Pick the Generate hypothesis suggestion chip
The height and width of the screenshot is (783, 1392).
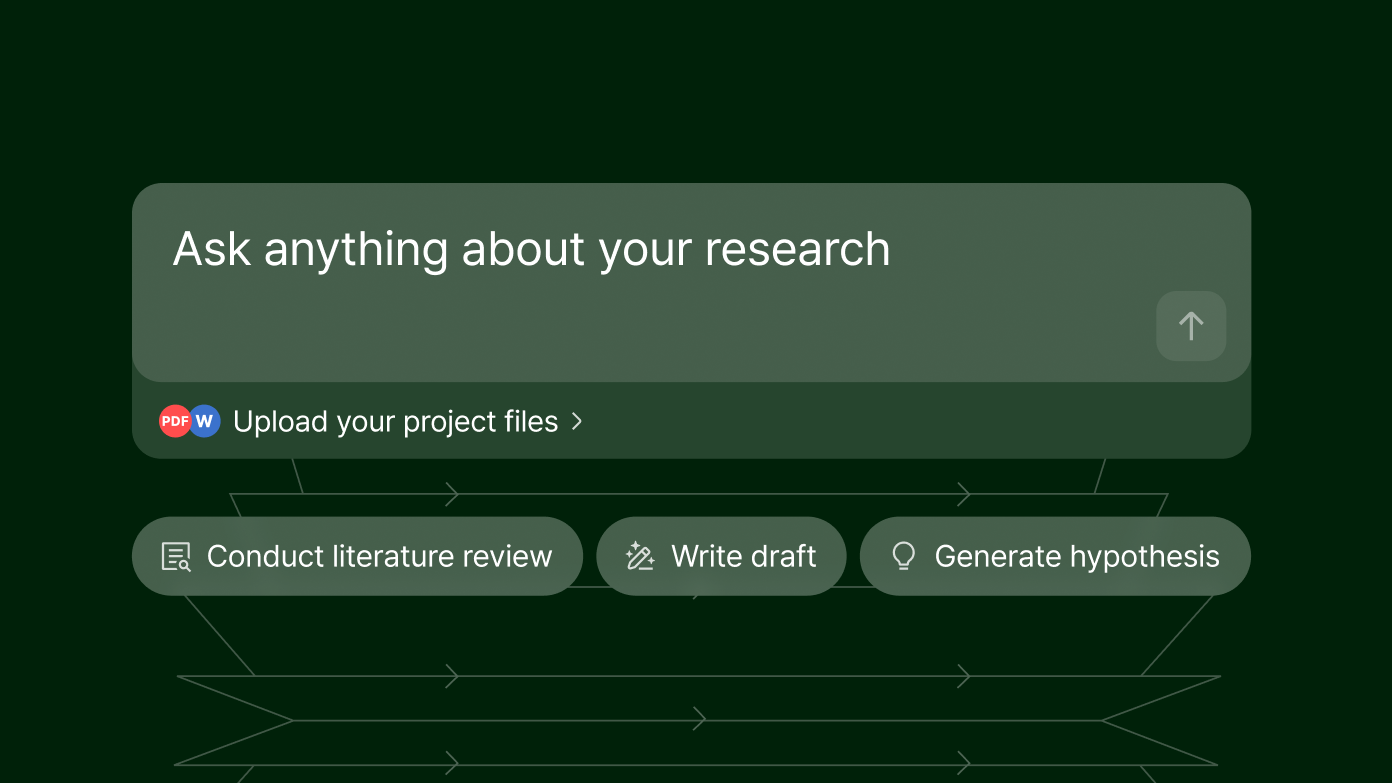pos(1055,556)
